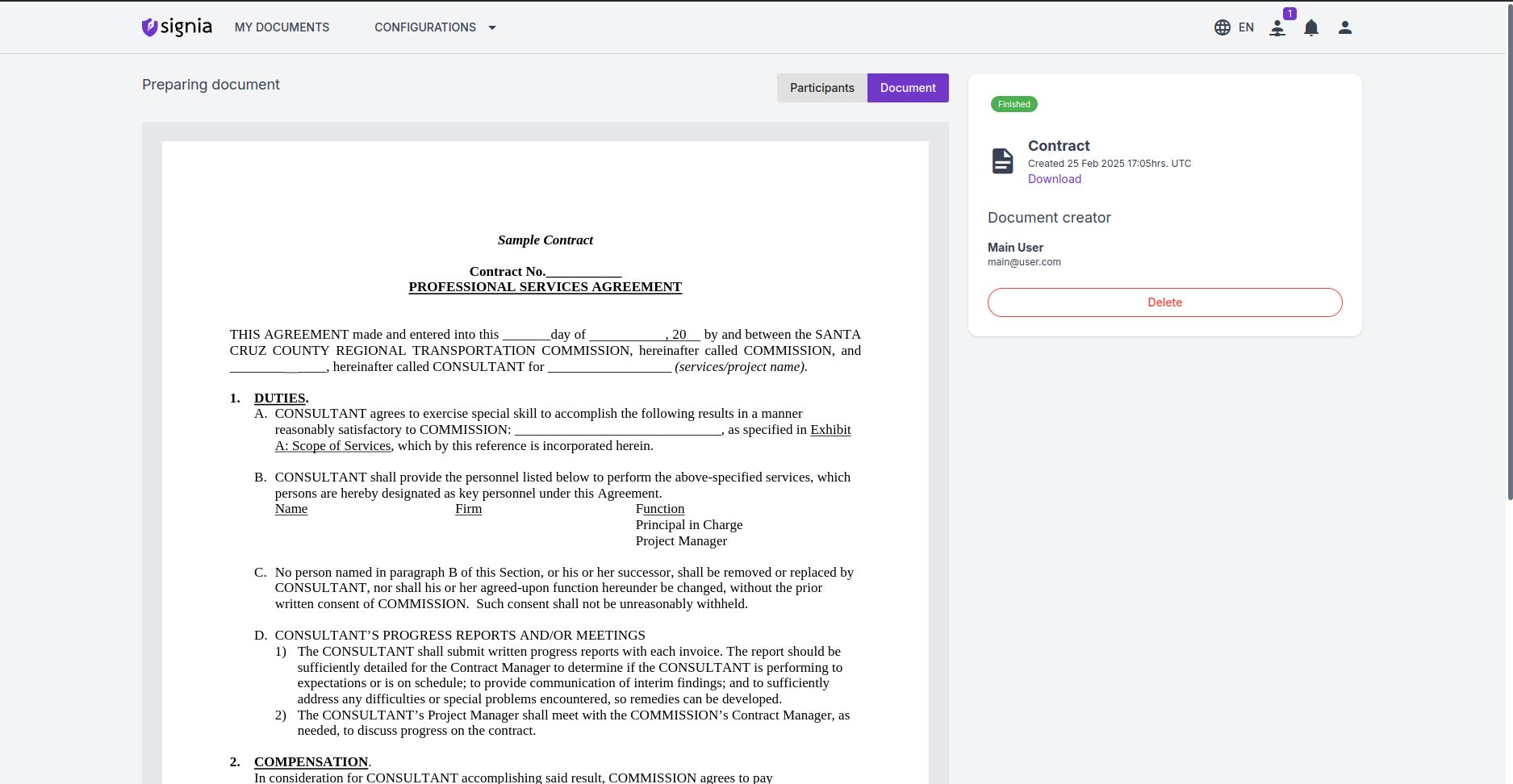Screen dimensions: 1513x784
Task: Switch to the Participants tab
Action: (822, 88)
